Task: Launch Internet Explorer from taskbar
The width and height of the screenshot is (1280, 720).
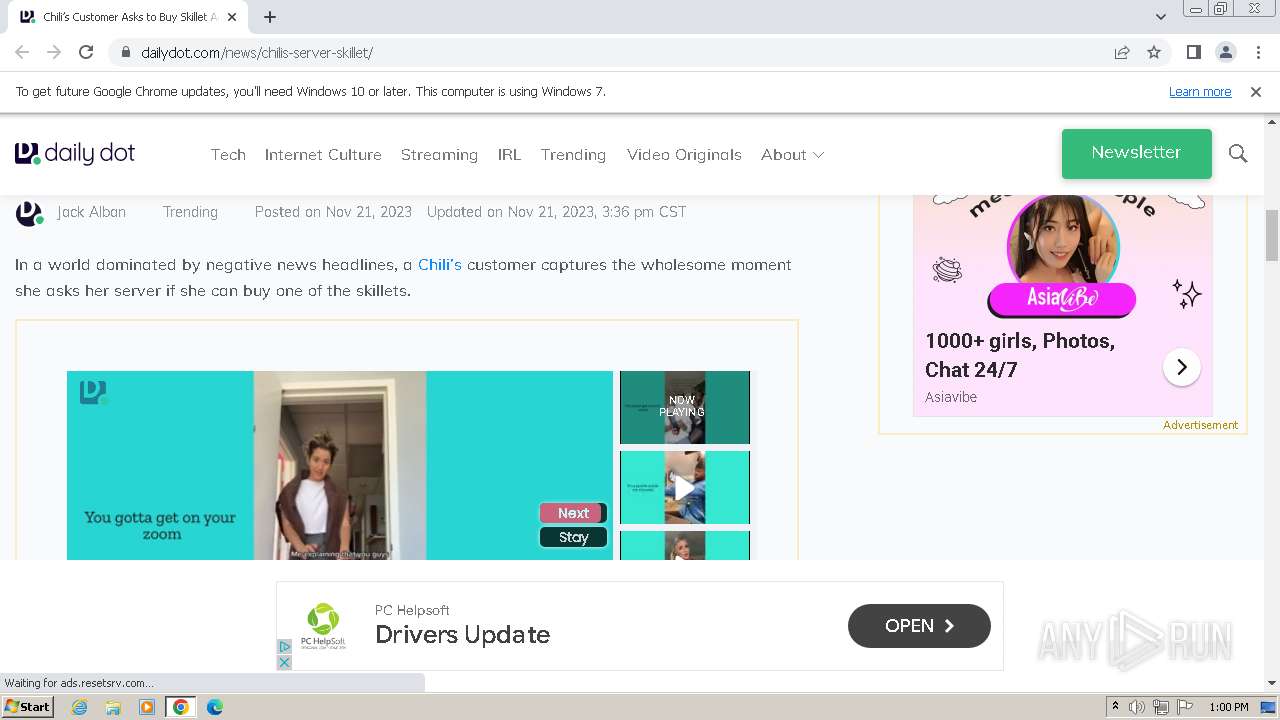Action: click(79, 707)
